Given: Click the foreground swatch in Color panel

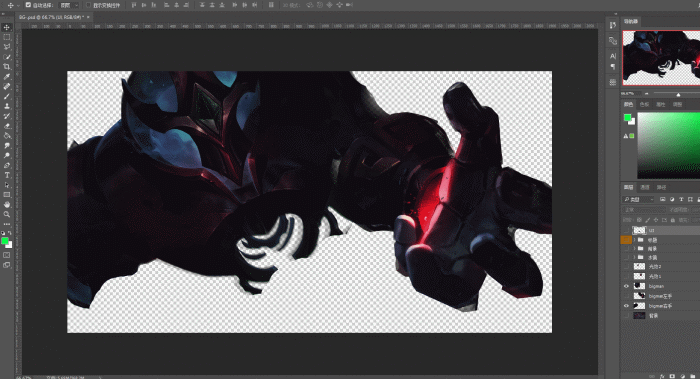Looking at the screenshot, I should click(x=627, y=117).
